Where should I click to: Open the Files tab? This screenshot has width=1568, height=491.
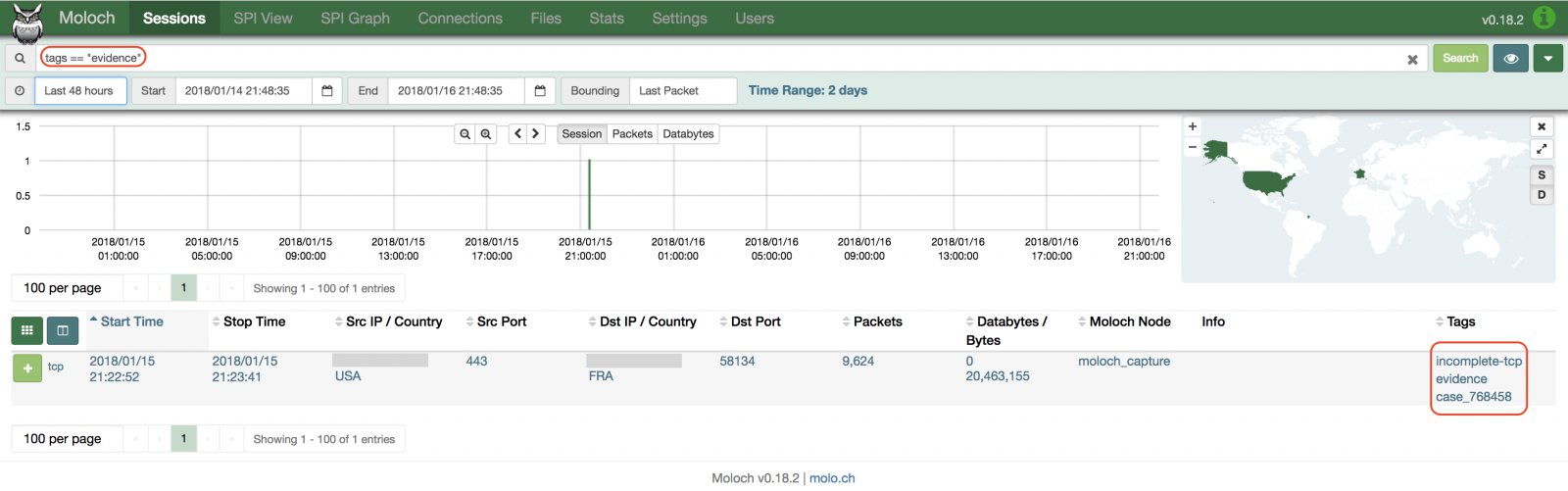546,18
